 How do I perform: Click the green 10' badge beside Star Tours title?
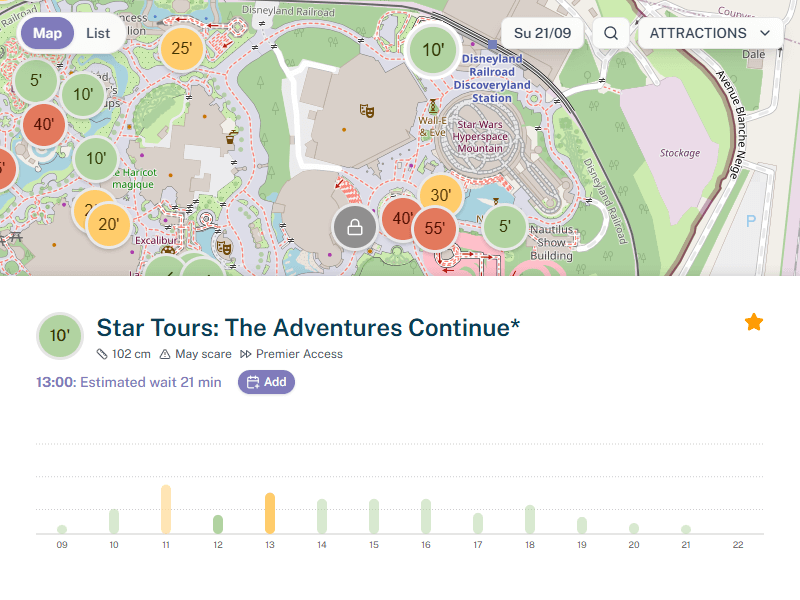click(59, 335)
